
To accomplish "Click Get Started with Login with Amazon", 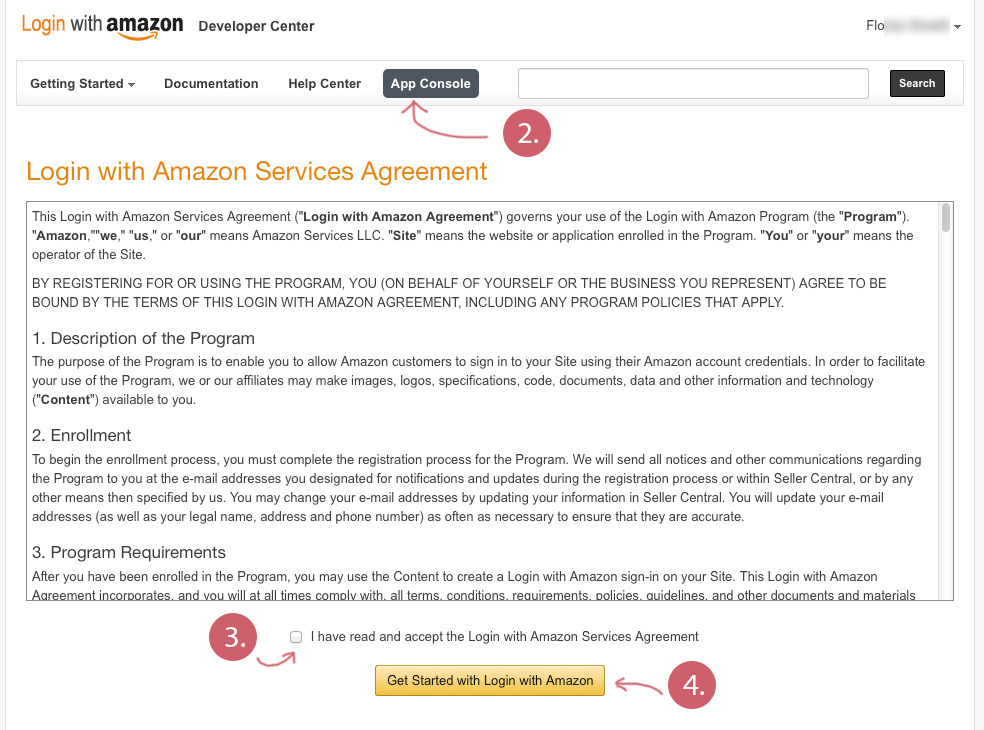I will point(490,681).
